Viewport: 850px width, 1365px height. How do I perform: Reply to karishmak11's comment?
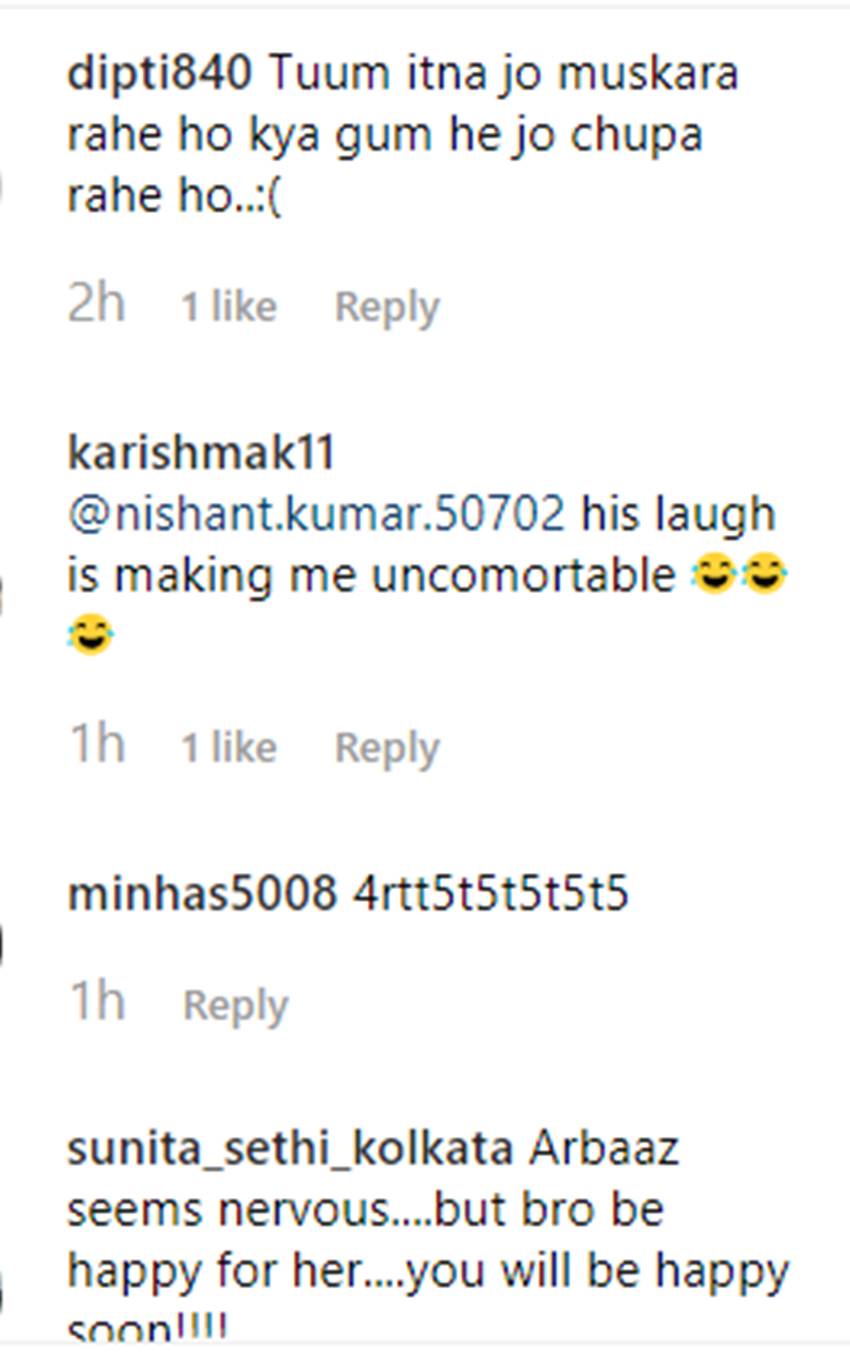pyautogui.click(x=387, y=748)
